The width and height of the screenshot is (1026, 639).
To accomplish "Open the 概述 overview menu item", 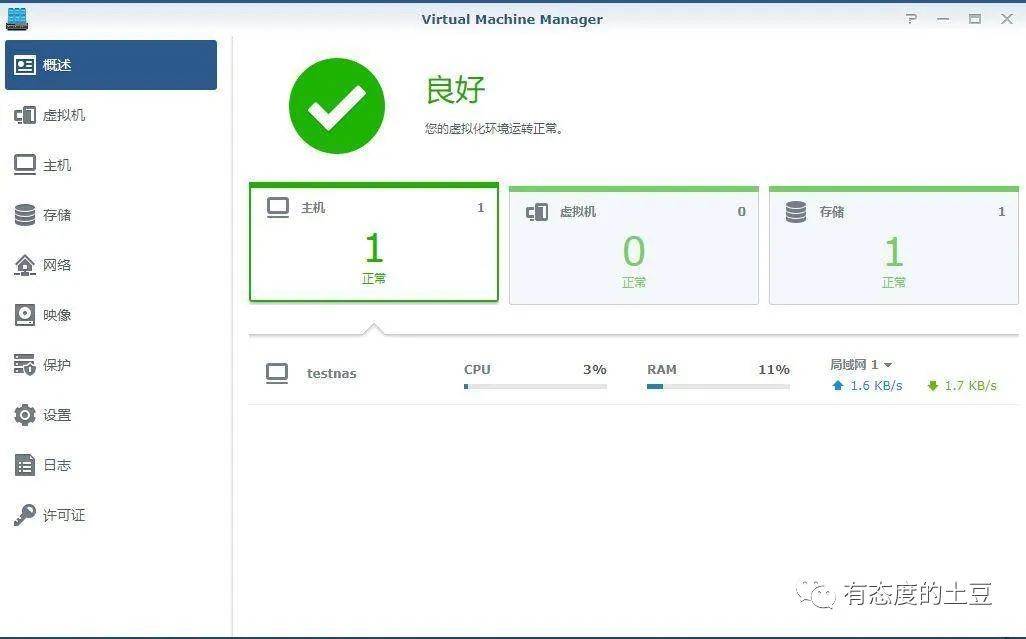I will (111, 65).
